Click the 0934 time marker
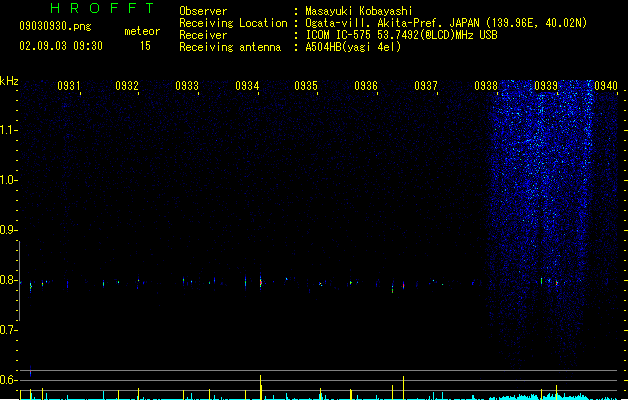 click(x=247, y=86)
